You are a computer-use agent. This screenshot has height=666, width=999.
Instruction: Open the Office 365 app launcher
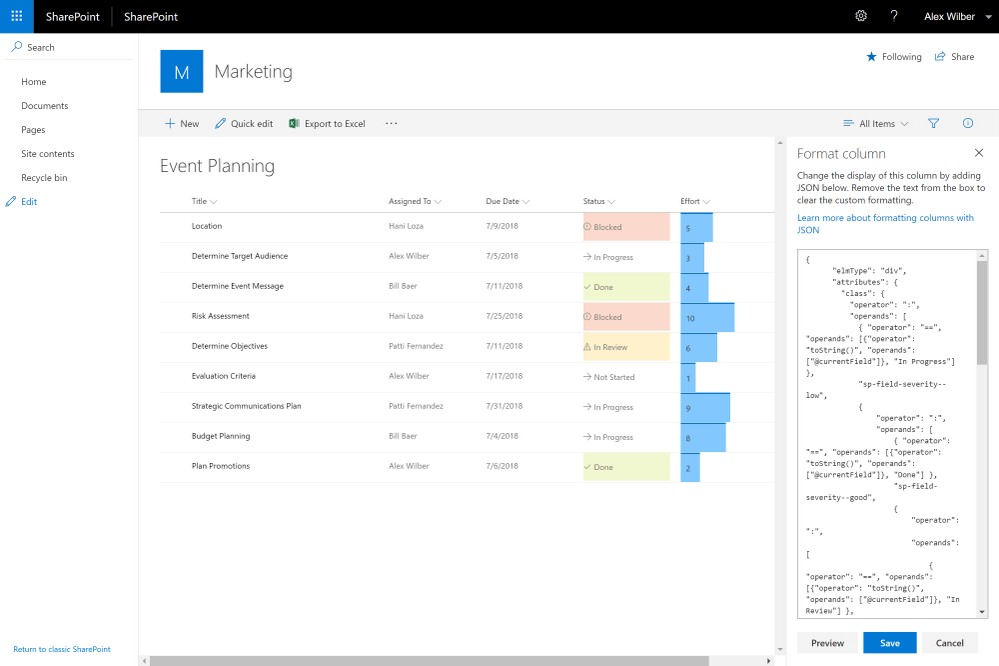point(15,15)
